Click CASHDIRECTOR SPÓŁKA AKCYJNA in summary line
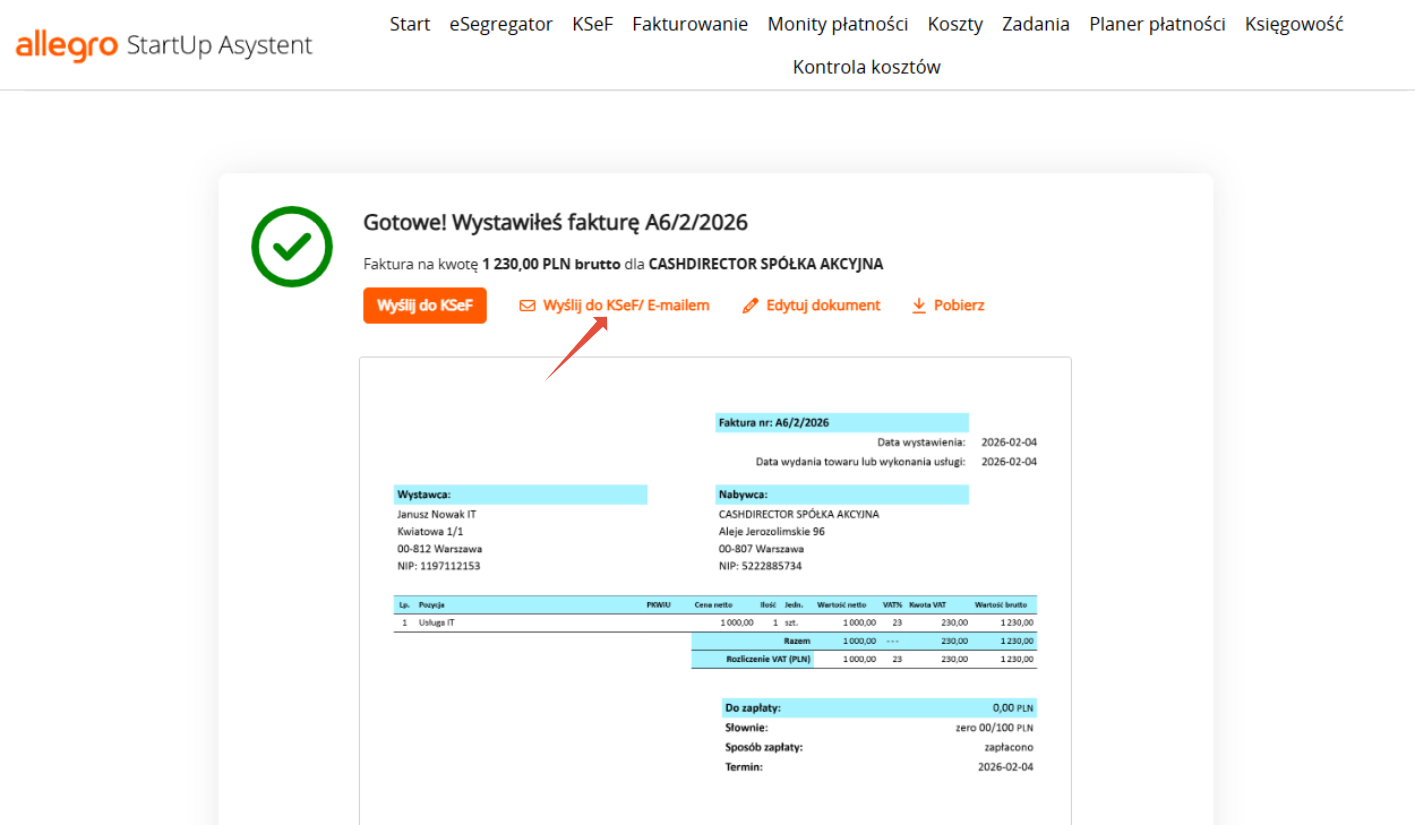 point(766,265)
